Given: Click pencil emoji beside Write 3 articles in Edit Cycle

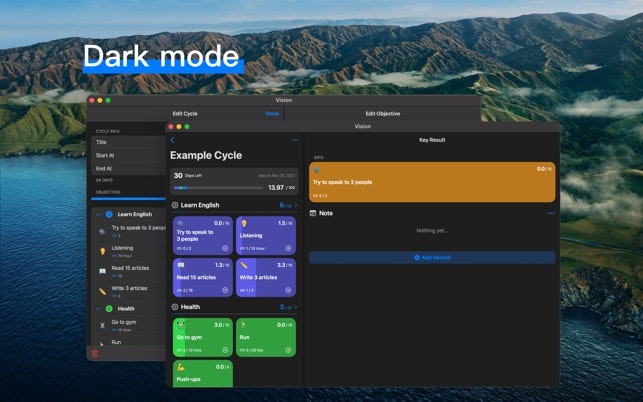Looking at the screenshot, I should 103,291.
